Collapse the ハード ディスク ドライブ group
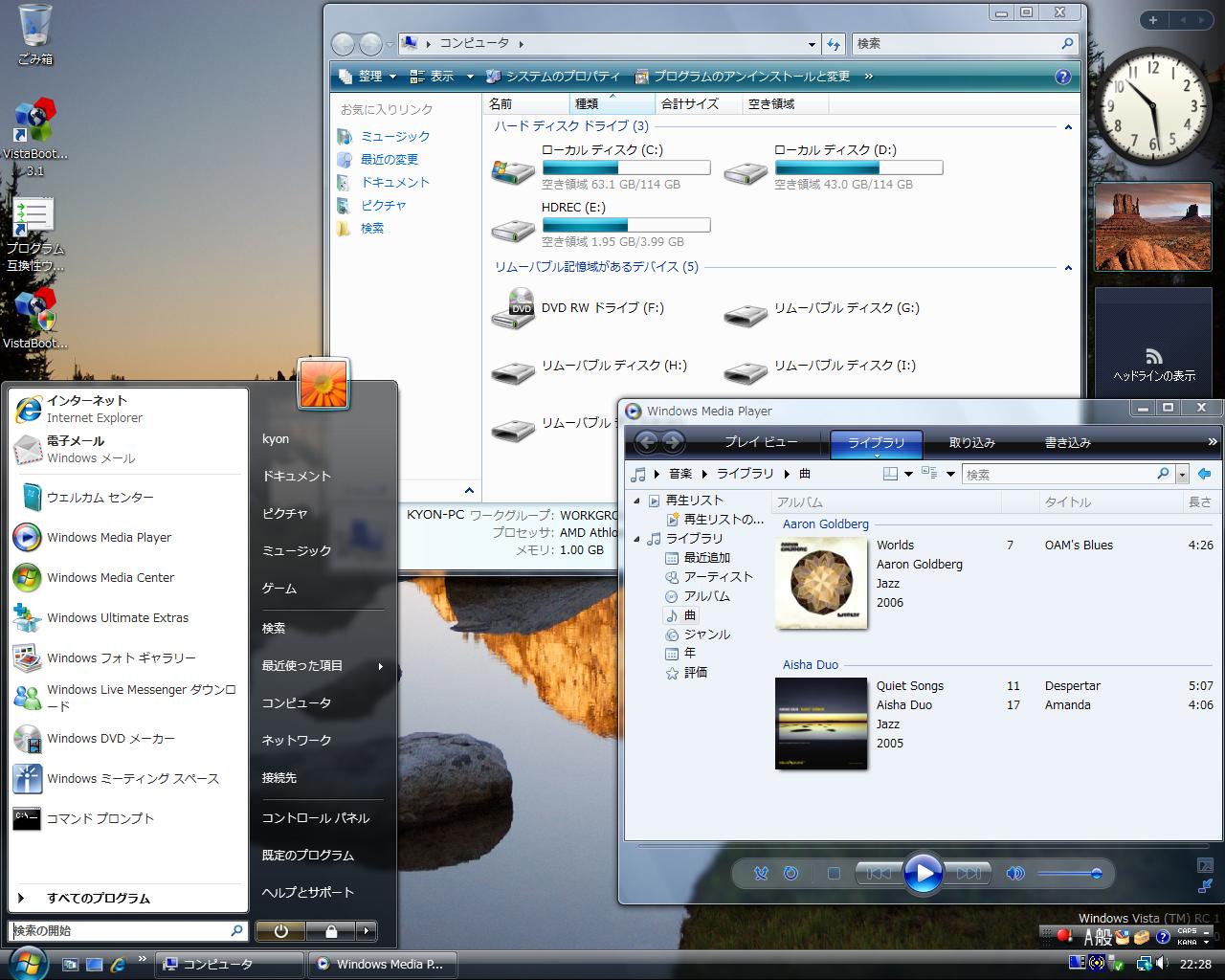 (1068, 126)
